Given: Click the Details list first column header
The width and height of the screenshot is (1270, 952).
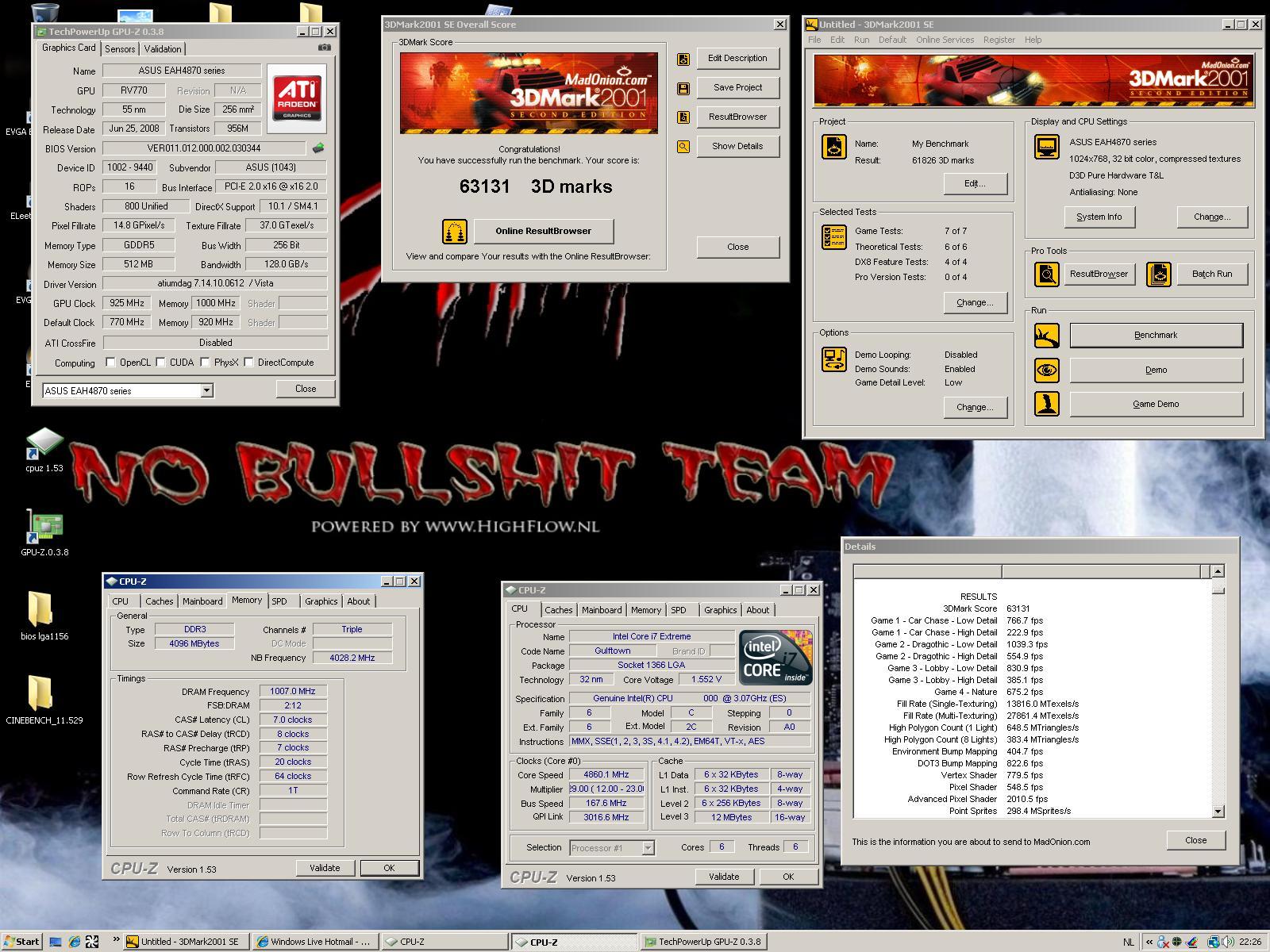Looking at the screenshot, I should coord(928,571).
